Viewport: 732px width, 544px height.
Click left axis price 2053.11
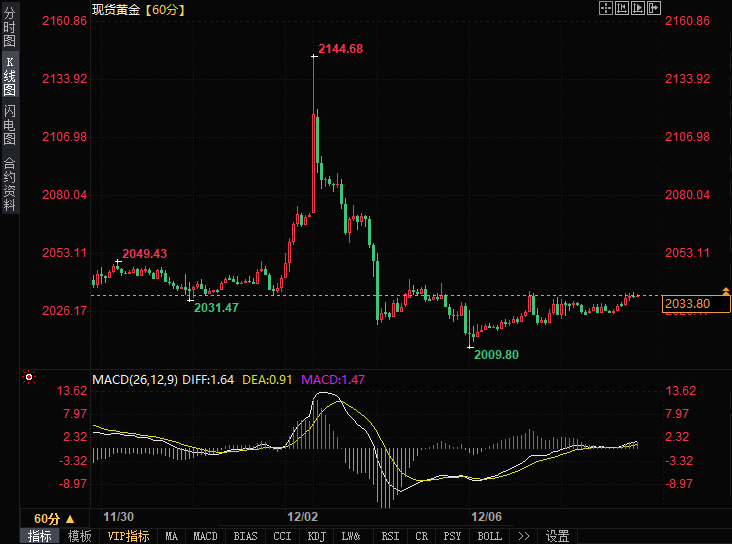coord(64,253)
